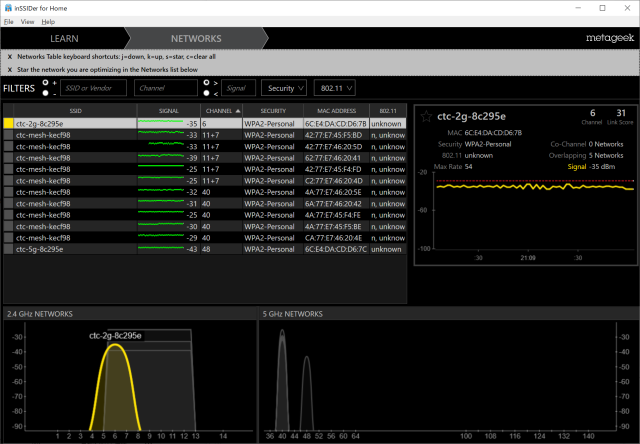Toggle the yellow star box for ctc-2g-8c295e
Image resolution: width=640 pixels, height=444 pixels.
click(9, 124)
